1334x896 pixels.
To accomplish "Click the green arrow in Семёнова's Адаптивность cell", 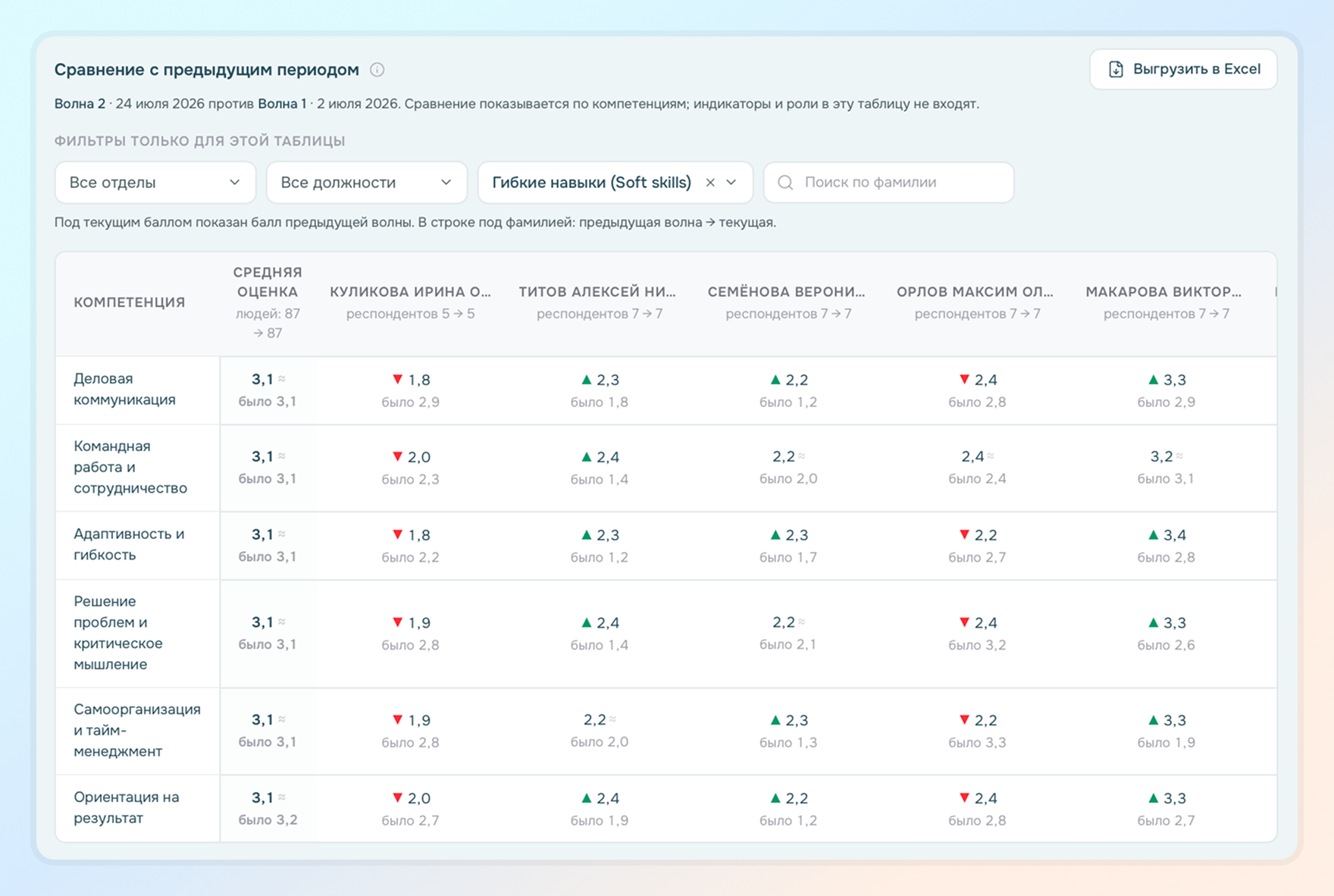I will (775, 534).
